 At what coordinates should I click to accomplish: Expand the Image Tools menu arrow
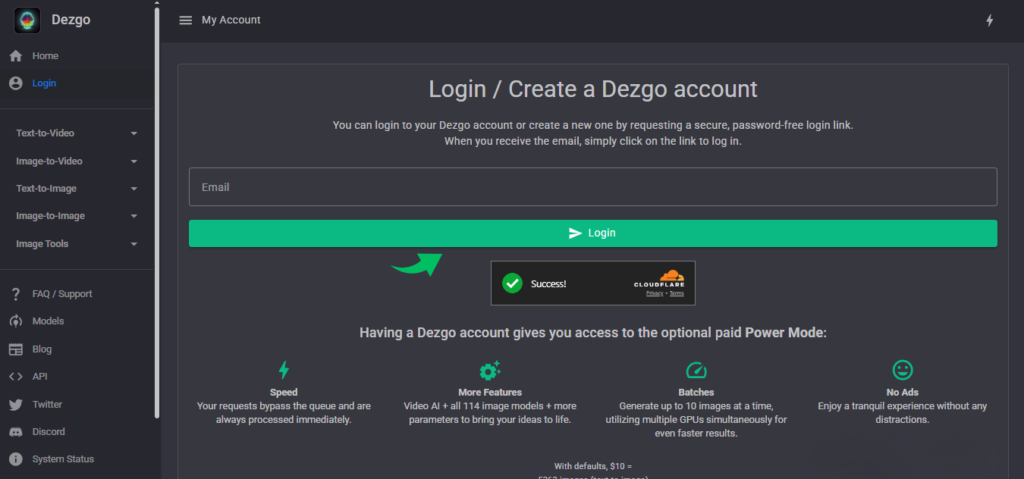coord(134,244)
